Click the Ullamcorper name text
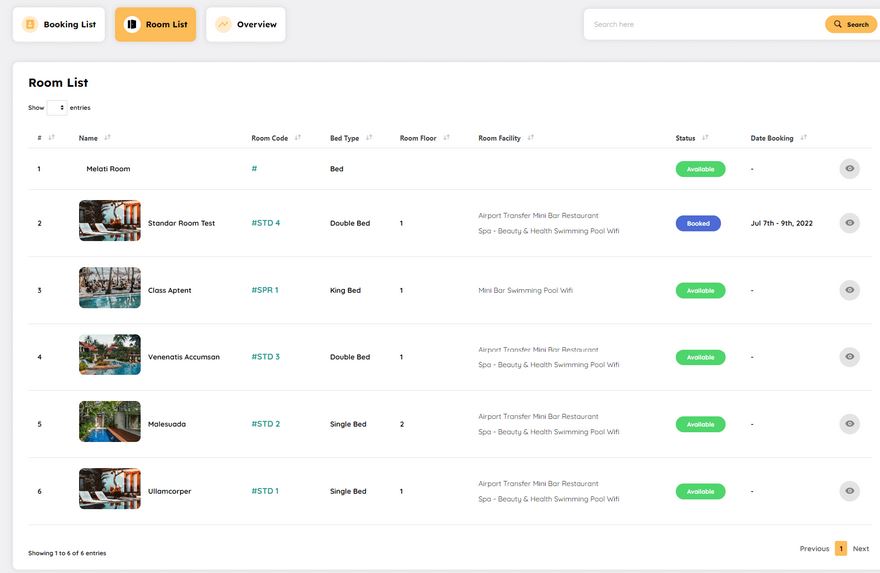The height and width of the screenshot is (573, 880). pos(169,491)
